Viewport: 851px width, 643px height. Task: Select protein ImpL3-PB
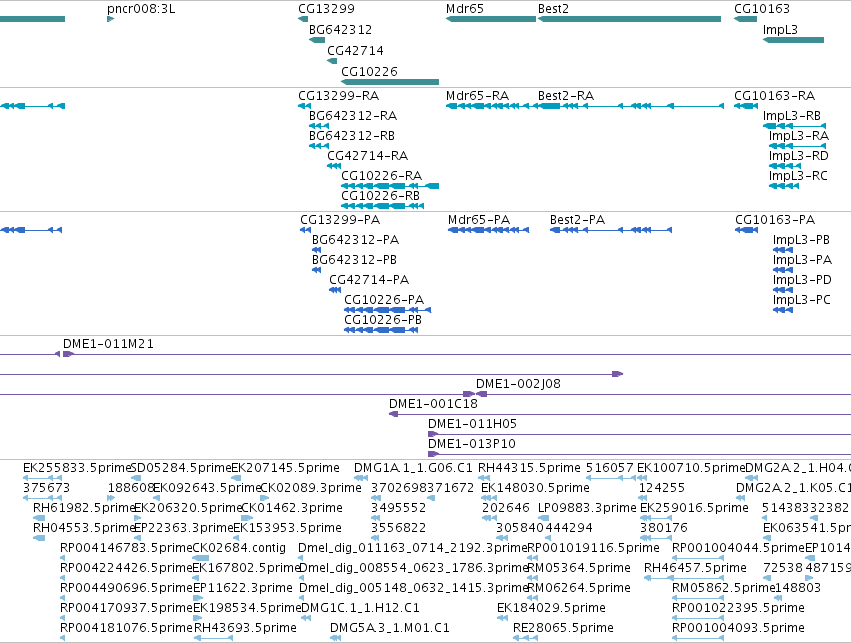[x=783, y=250]
